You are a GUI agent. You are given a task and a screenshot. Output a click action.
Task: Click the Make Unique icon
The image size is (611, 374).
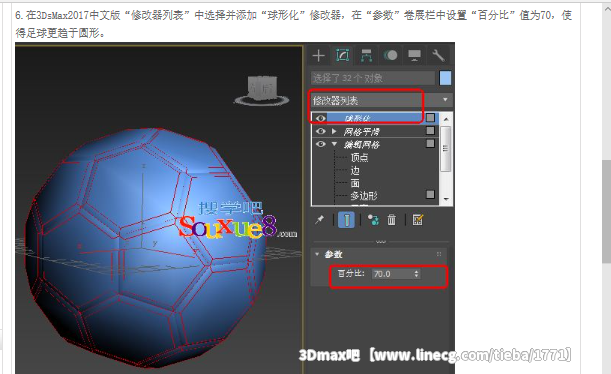373,220
